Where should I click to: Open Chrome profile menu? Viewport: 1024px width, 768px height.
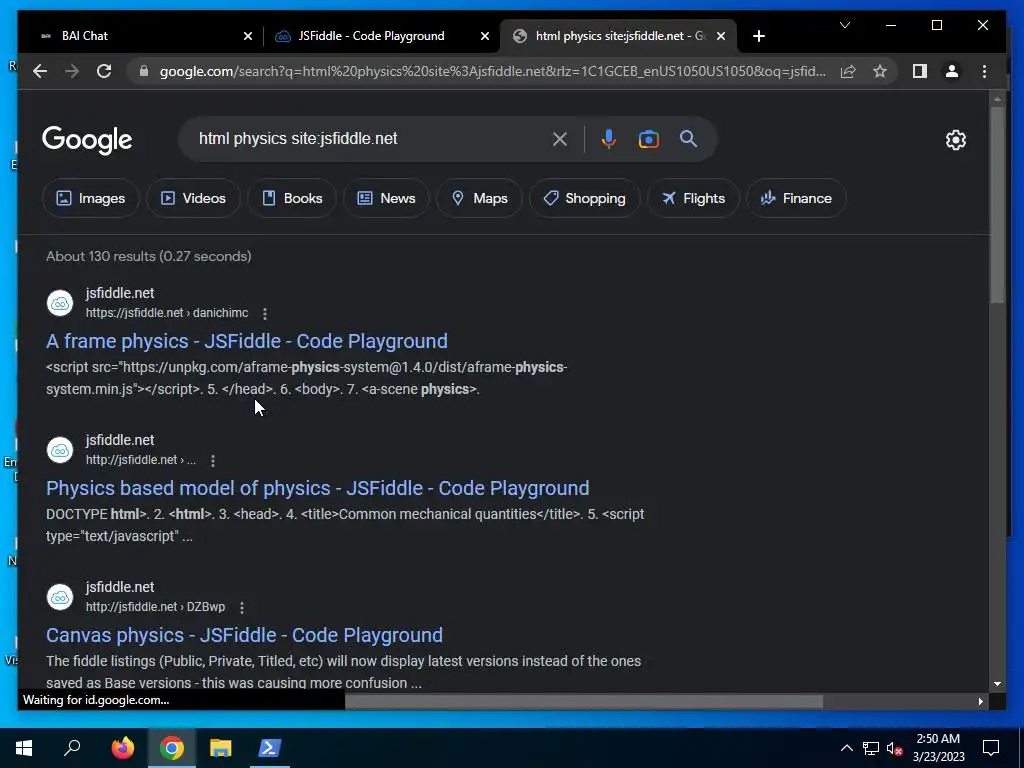coord(952,71)
